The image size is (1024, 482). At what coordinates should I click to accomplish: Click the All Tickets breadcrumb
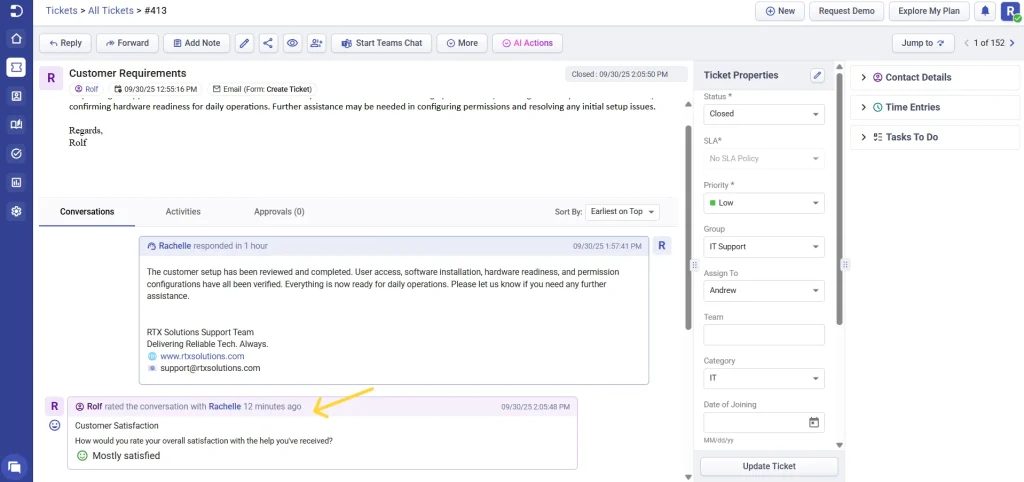[110, 10]
